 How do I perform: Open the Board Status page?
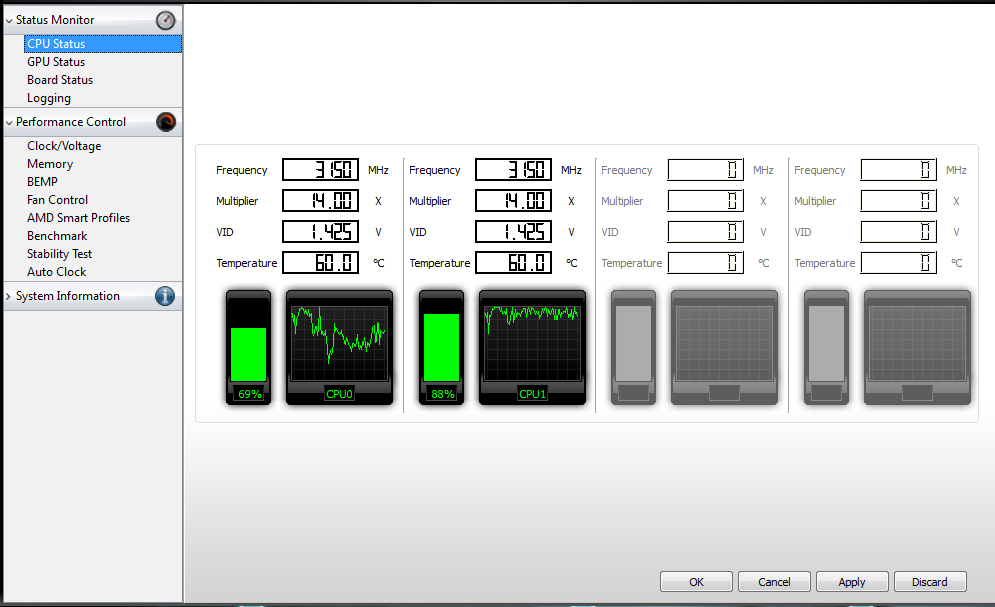point(60,80)
